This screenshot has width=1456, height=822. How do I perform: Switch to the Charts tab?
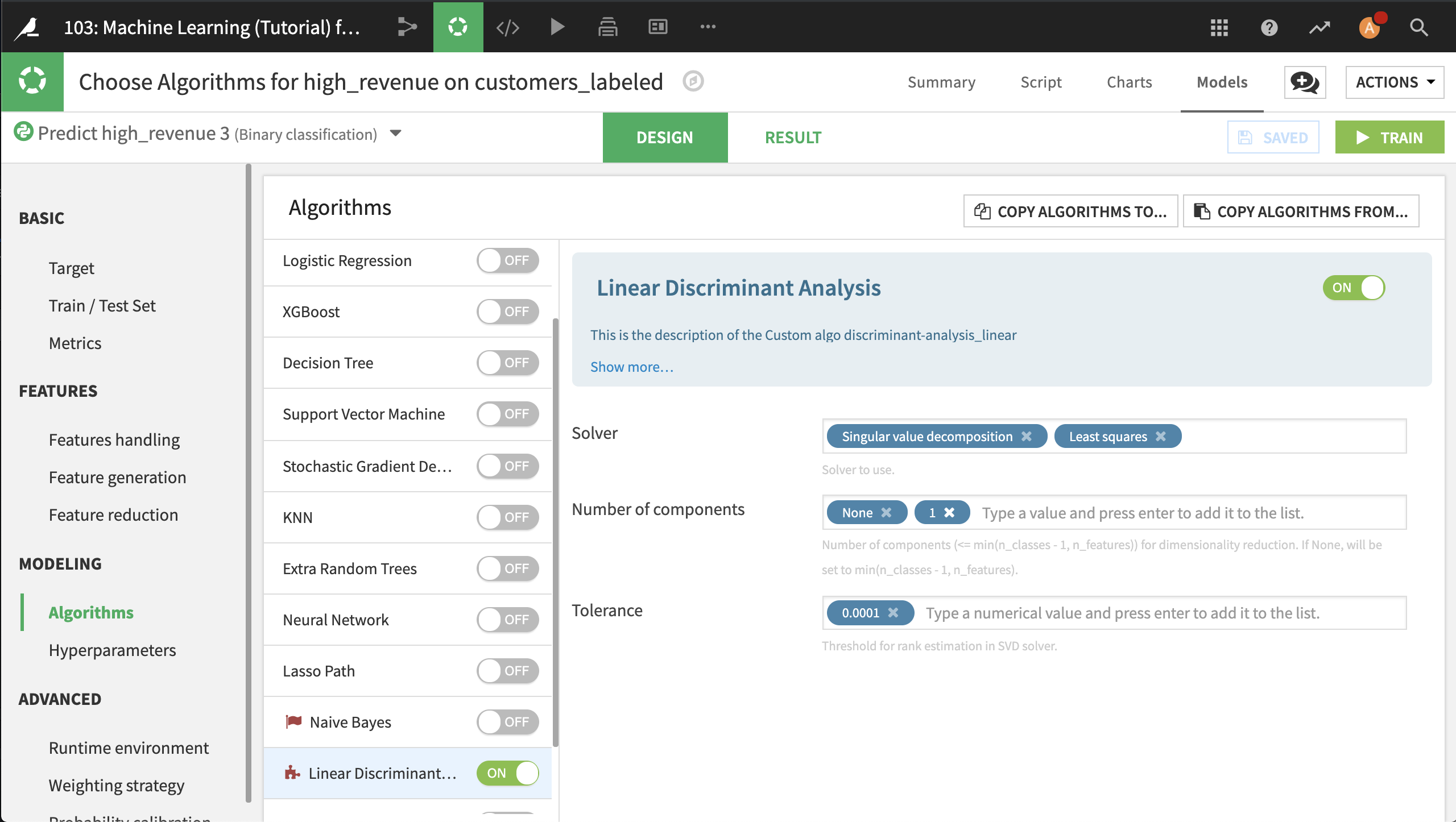(x=1128, y=81)
